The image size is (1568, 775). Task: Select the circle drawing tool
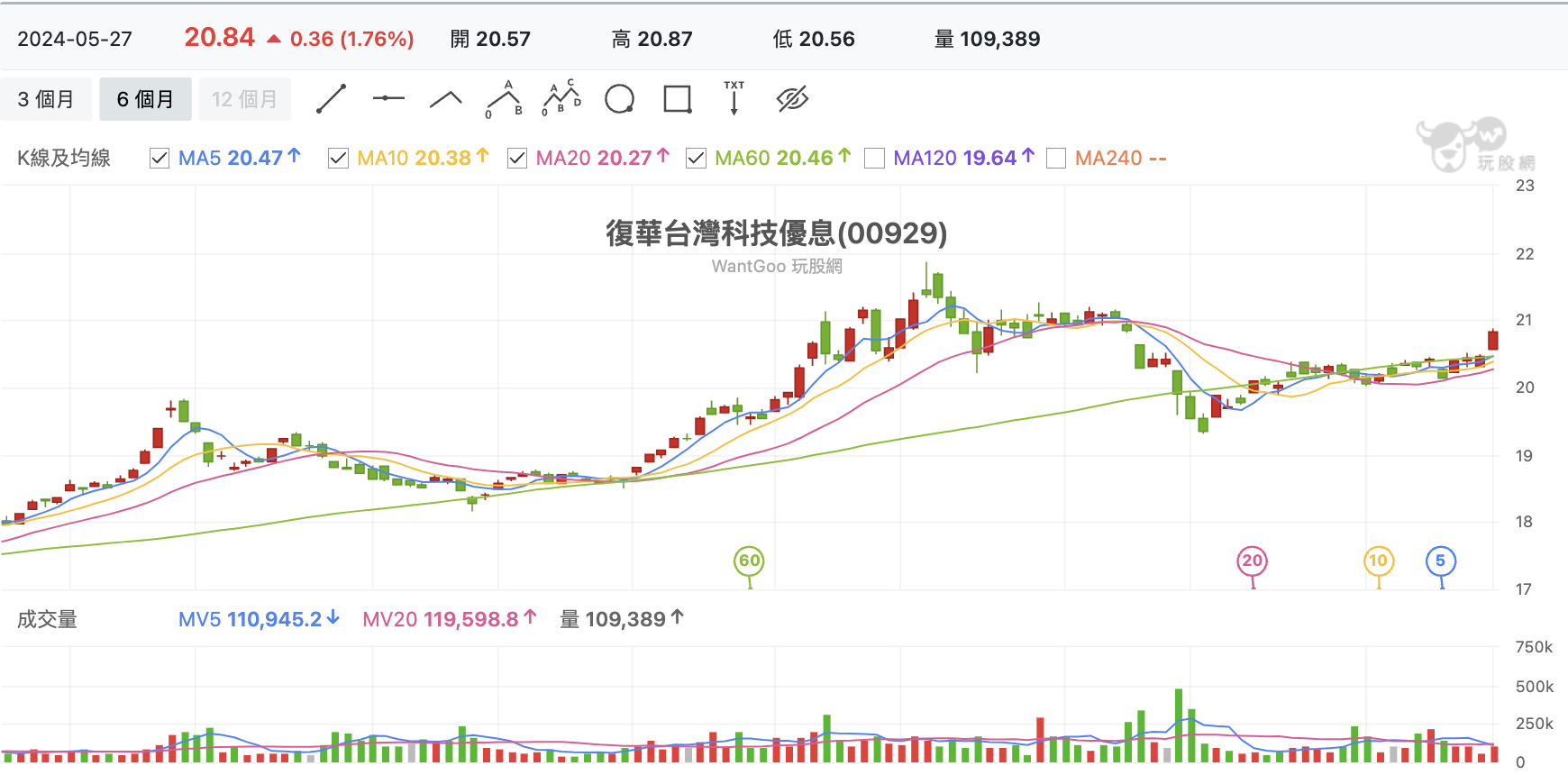(619, 99)
